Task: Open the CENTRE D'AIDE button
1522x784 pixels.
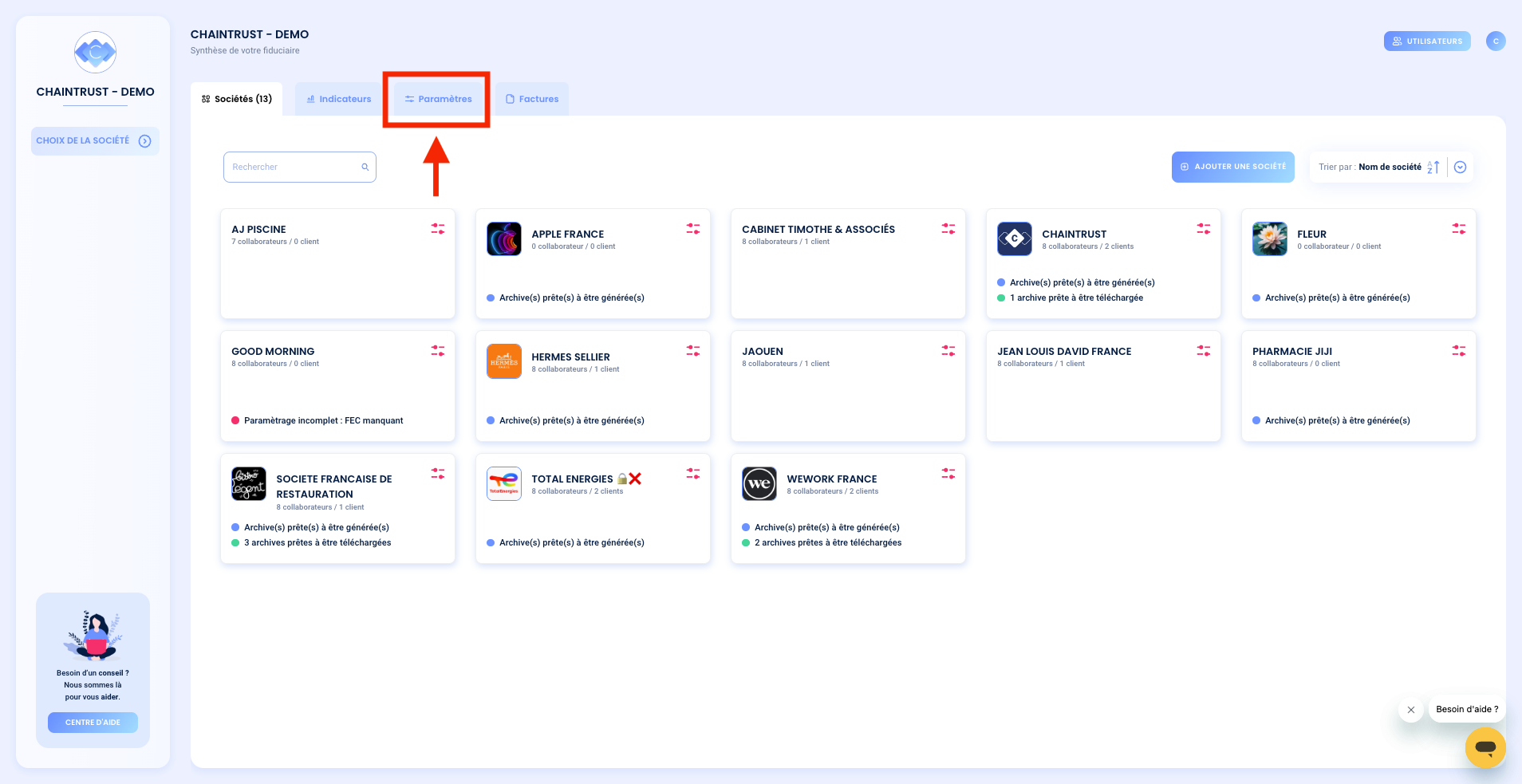Action: (x=93, y=723)
